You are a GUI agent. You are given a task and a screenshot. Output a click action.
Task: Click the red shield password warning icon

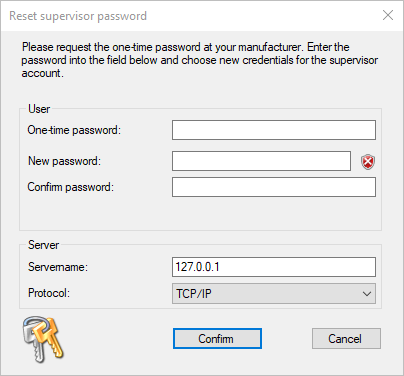click(x=368, y=162)
